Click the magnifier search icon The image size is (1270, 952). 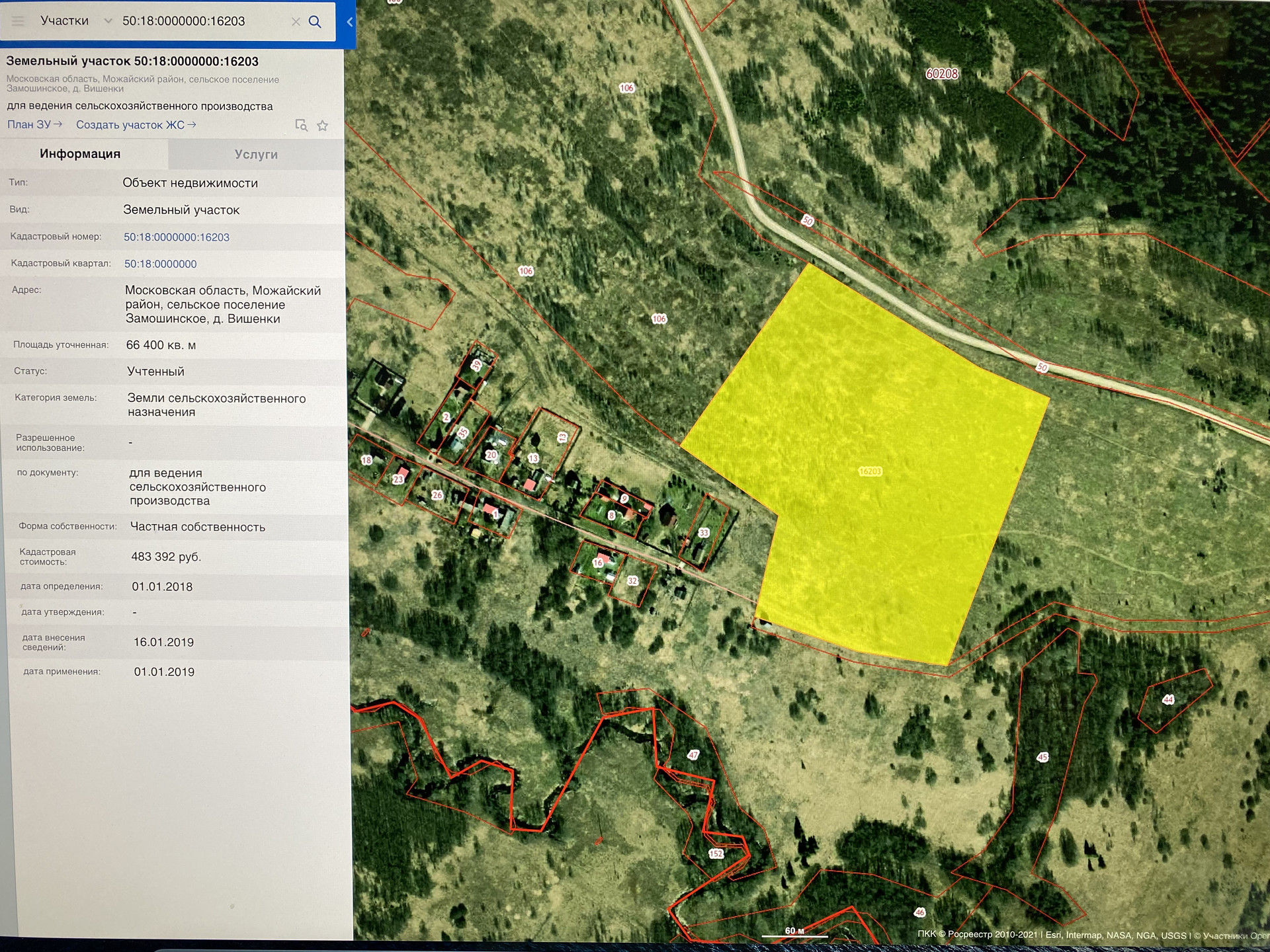pyautogui.click(x=316, y=22)
